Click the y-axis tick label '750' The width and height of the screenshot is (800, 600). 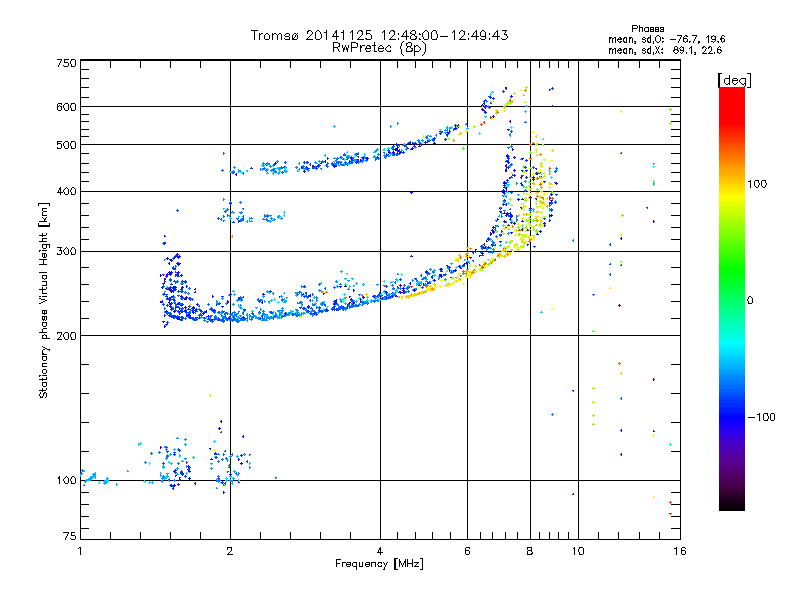click(x=66, y=63)
